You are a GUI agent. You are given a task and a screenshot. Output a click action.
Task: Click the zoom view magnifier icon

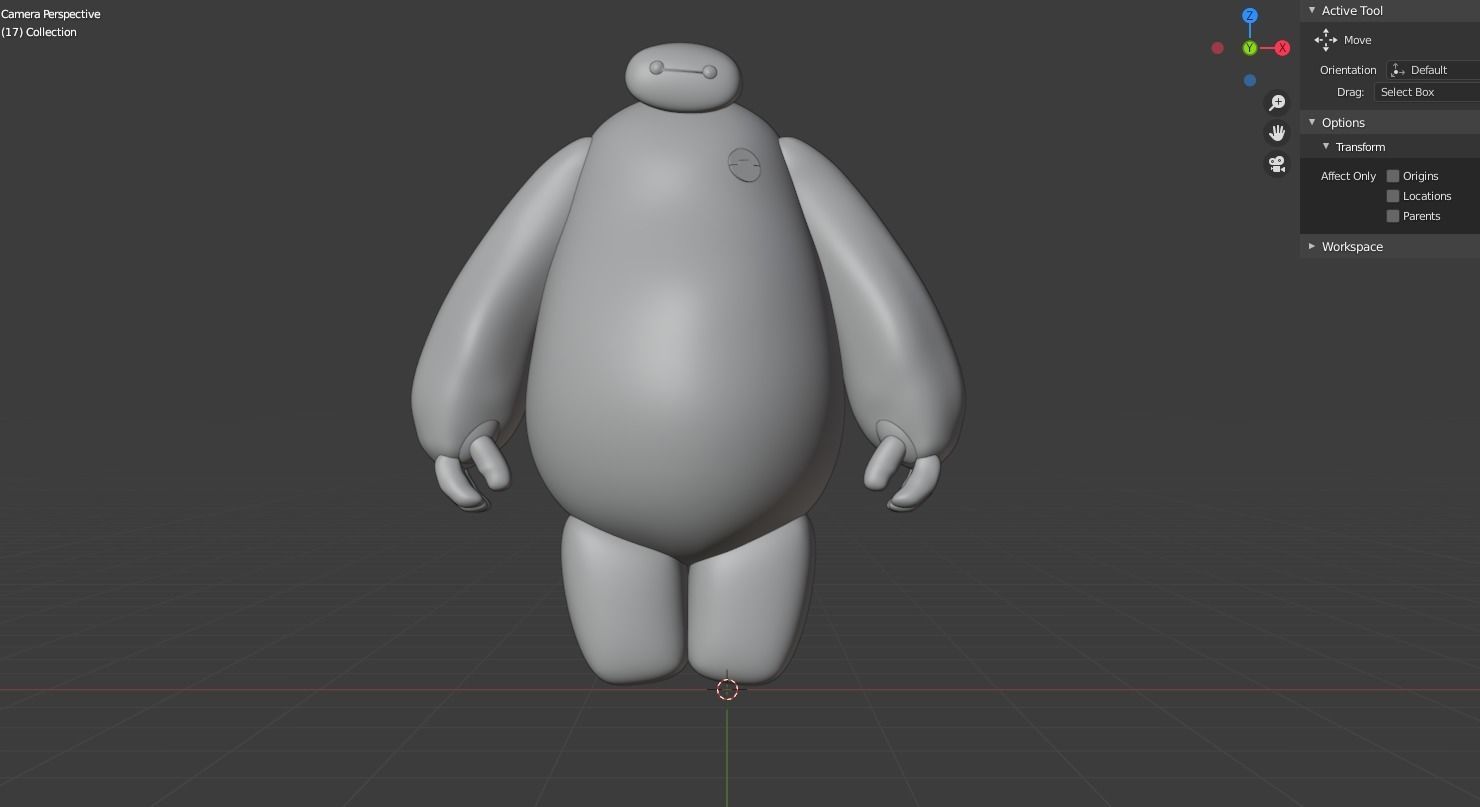[x=1277, y=102]
